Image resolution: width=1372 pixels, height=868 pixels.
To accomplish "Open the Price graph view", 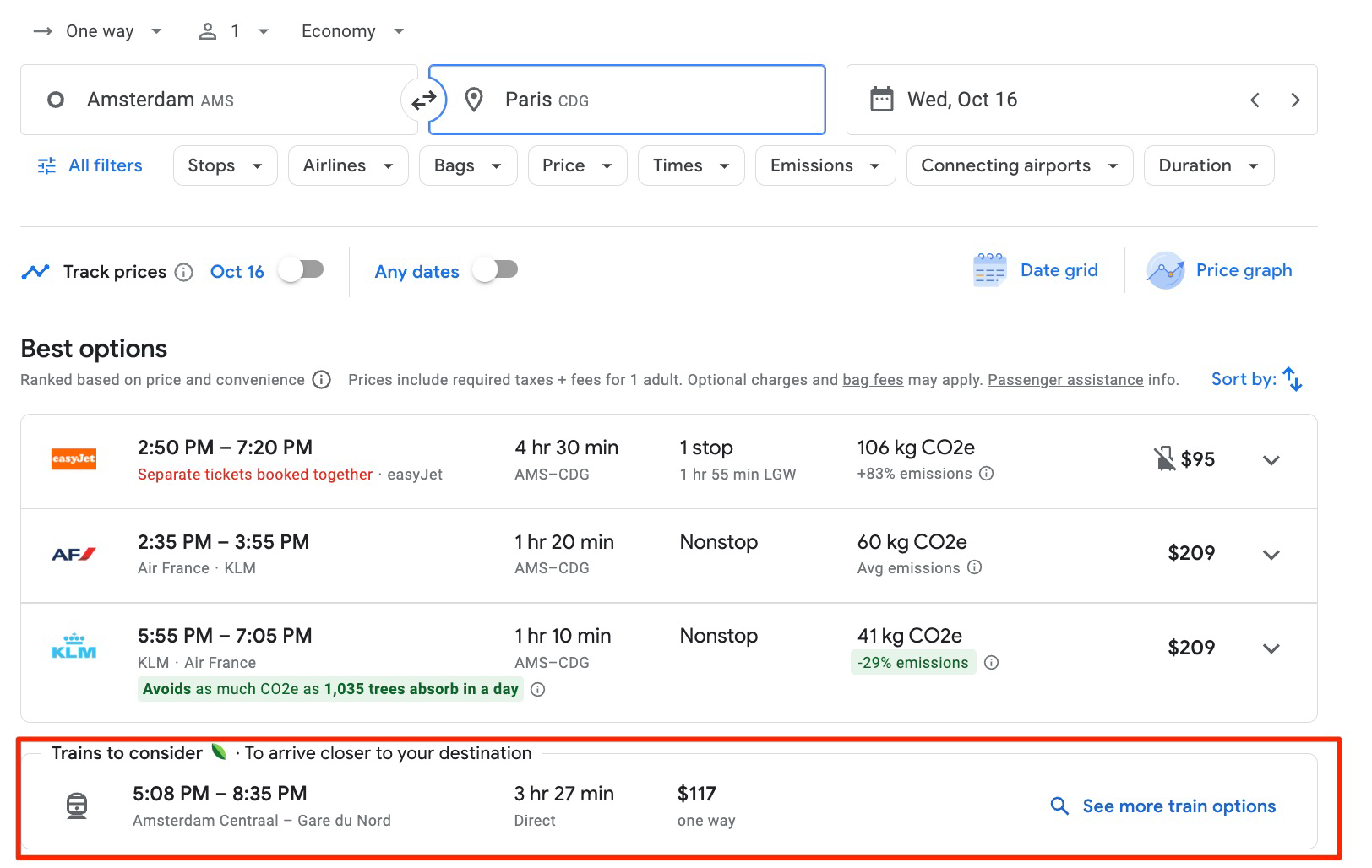I will point(1219,269).
